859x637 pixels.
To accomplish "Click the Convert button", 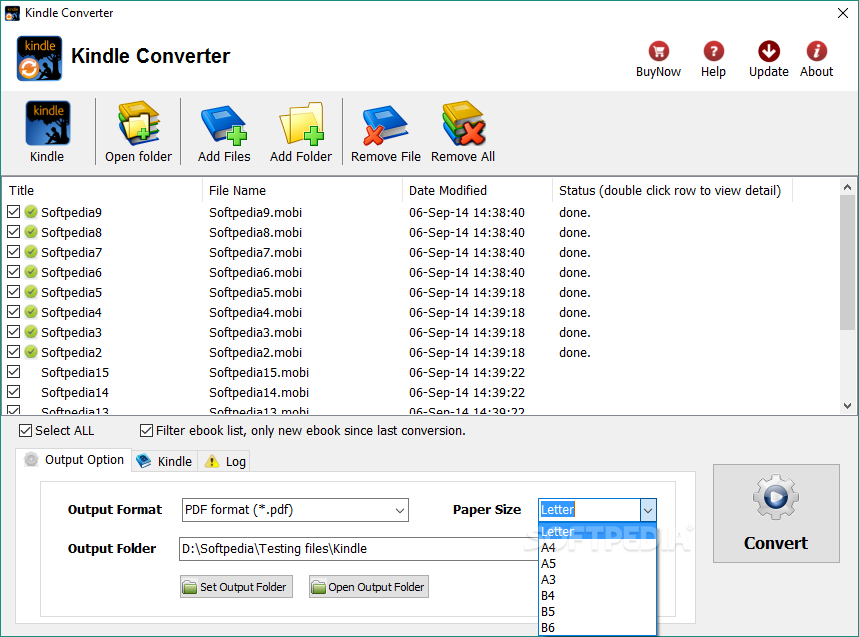I will point(776,513).
